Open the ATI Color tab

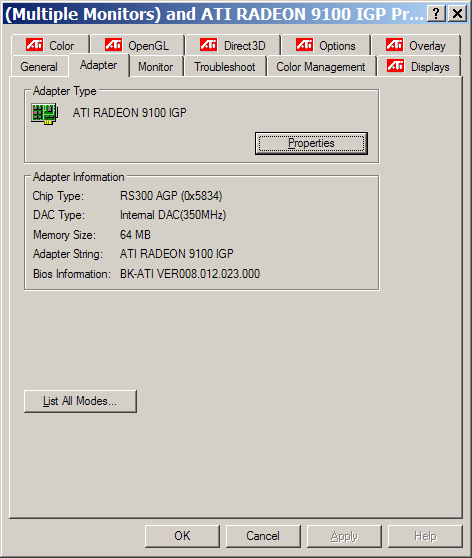point(50,45)
